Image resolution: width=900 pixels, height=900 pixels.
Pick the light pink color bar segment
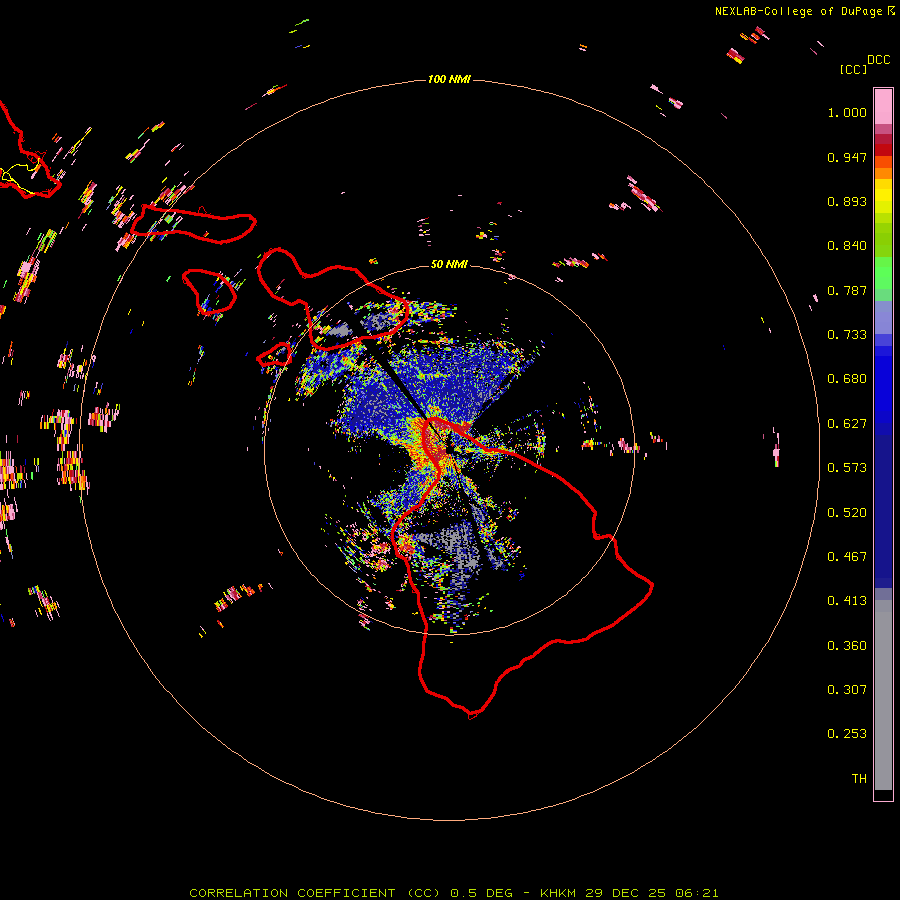coord(883,107)
